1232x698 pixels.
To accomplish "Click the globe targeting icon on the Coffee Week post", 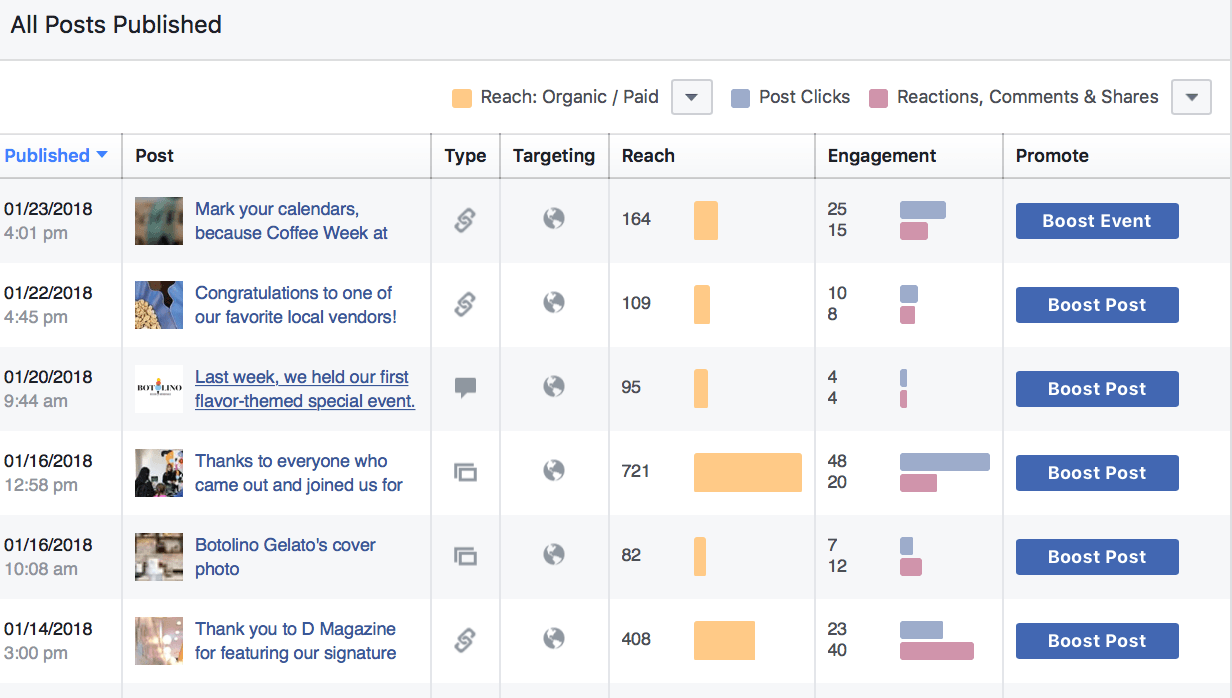I will [x=554, y=221].
